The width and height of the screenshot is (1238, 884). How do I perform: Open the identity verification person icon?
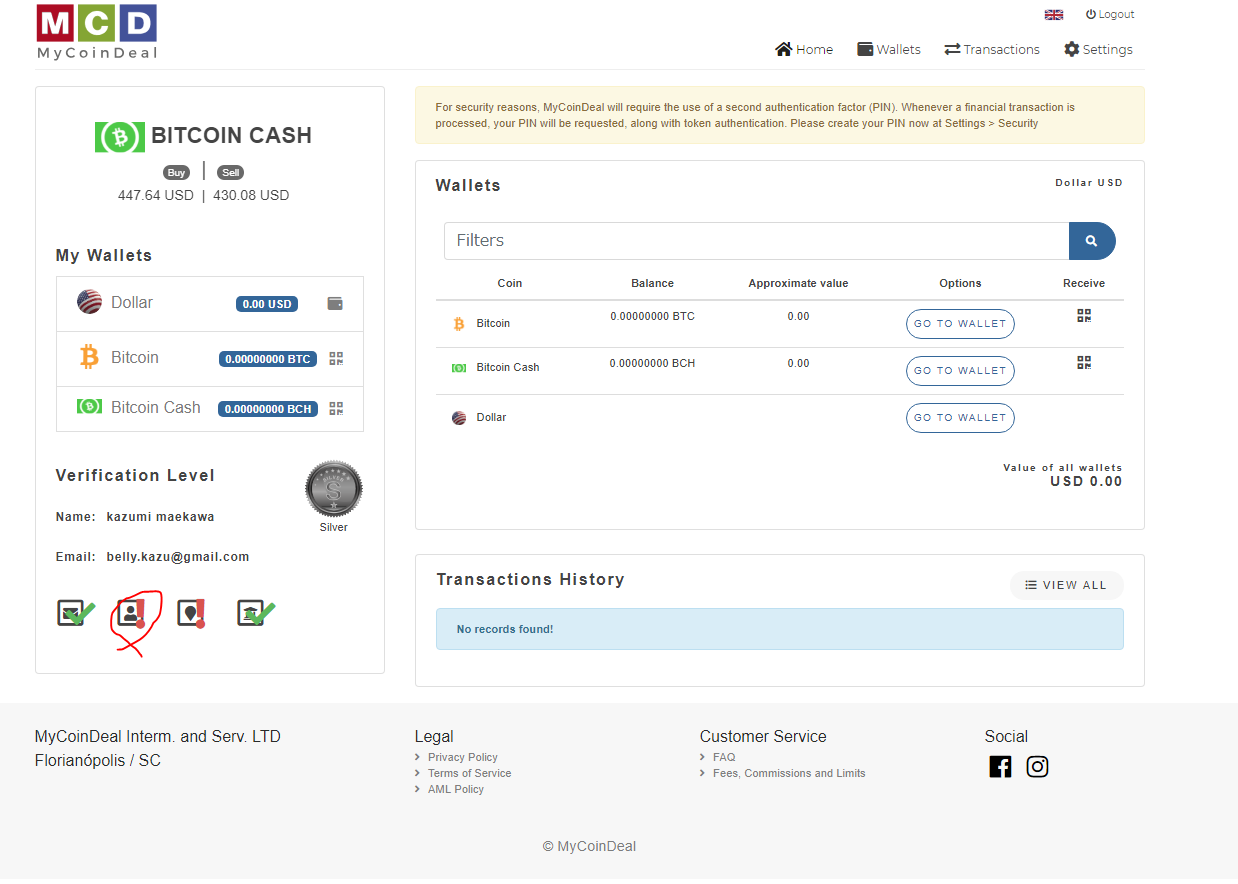[x=132, y=613]
